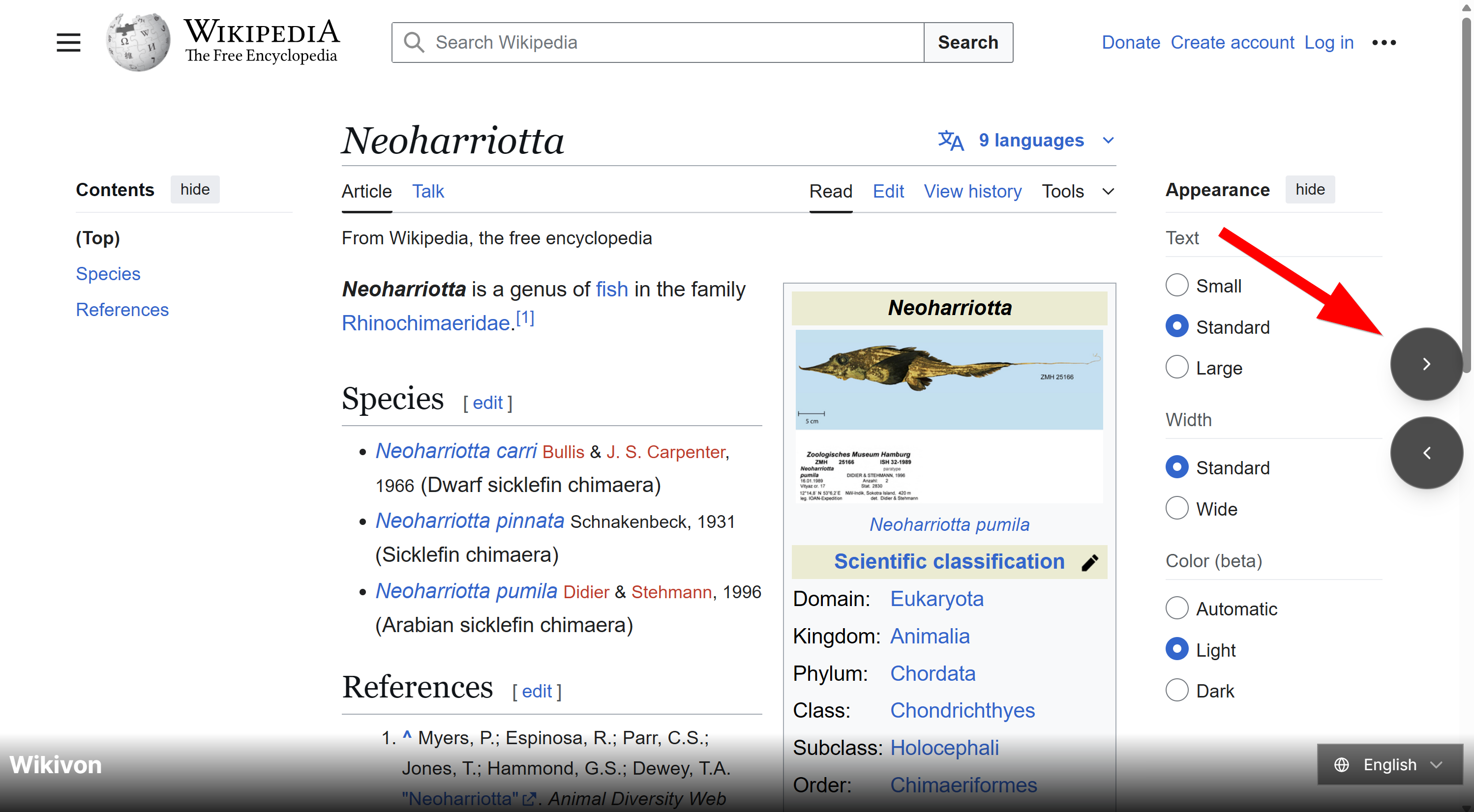Open the Tools dropdown menu
The image size is (1474, 812).
[x=1078, y=191]
